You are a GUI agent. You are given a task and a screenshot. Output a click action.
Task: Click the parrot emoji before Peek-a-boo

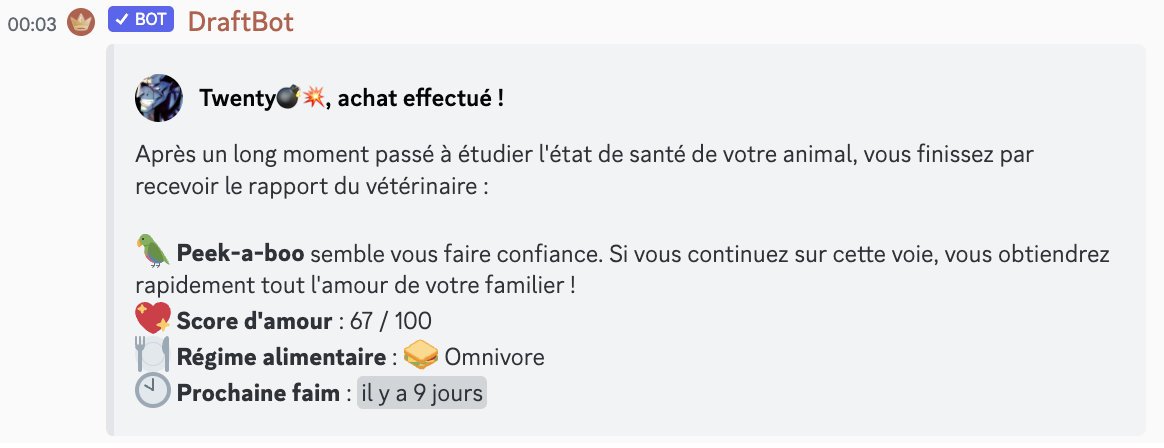pyautogui.click(x=153, y=251)
